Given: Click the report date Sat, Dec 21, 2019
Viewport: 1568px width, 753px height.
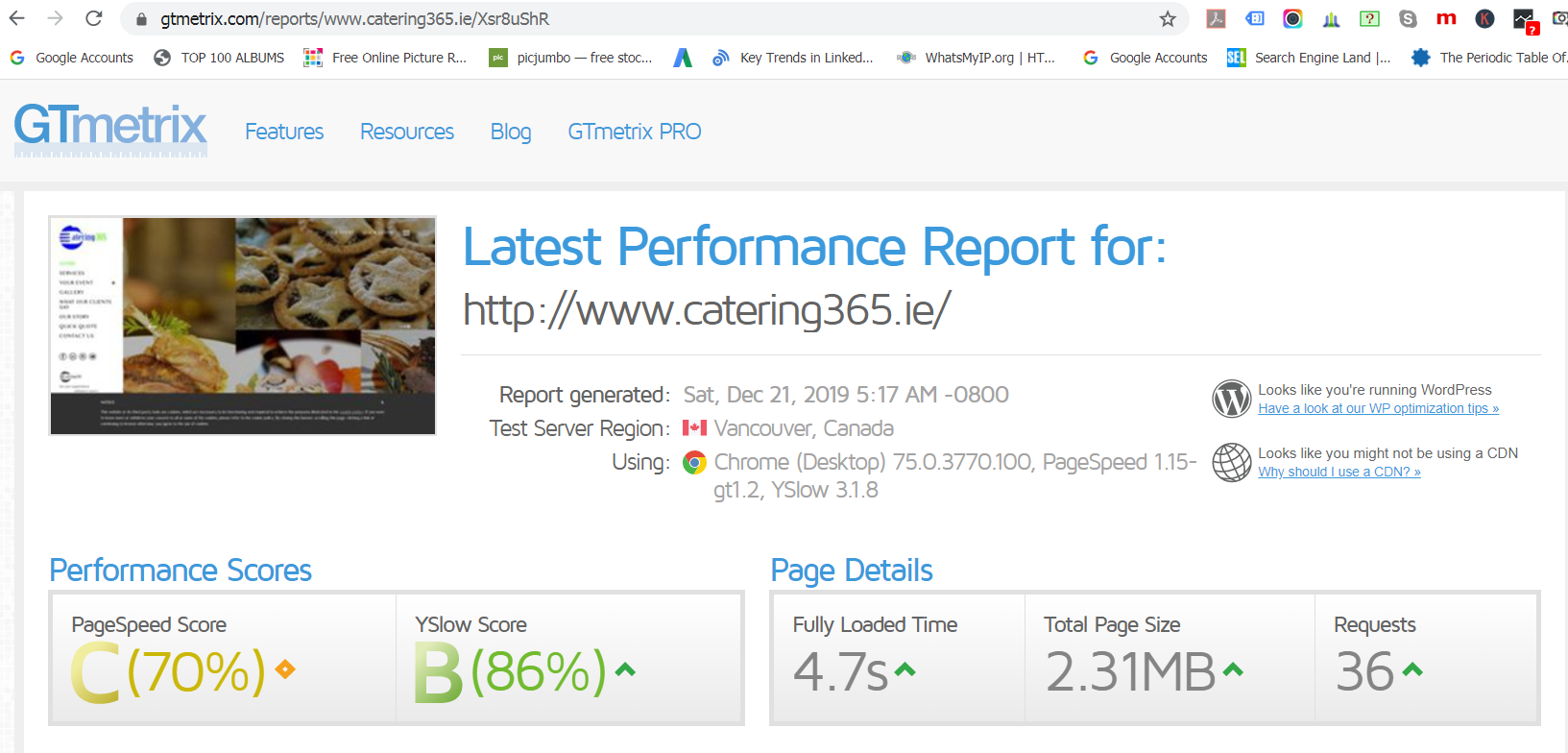Looking at the screenshot, I should pos(846,395).
